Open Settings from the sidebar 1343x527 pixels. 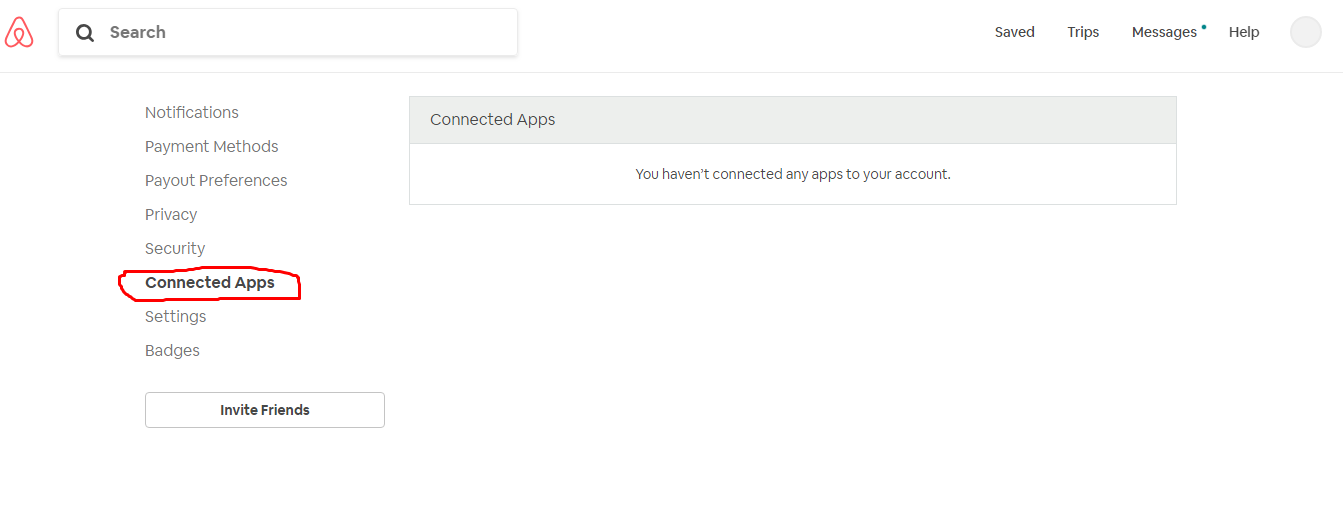pos(176,316)
